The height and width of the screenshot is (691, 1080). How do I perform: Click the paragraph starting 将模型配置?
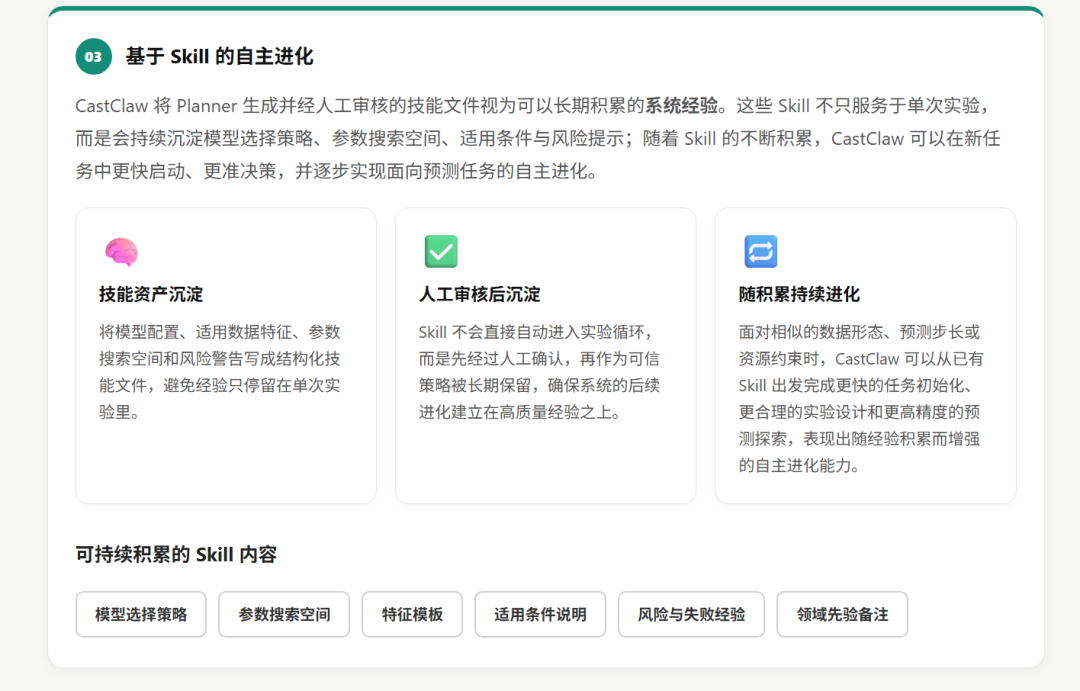point(220,372)
